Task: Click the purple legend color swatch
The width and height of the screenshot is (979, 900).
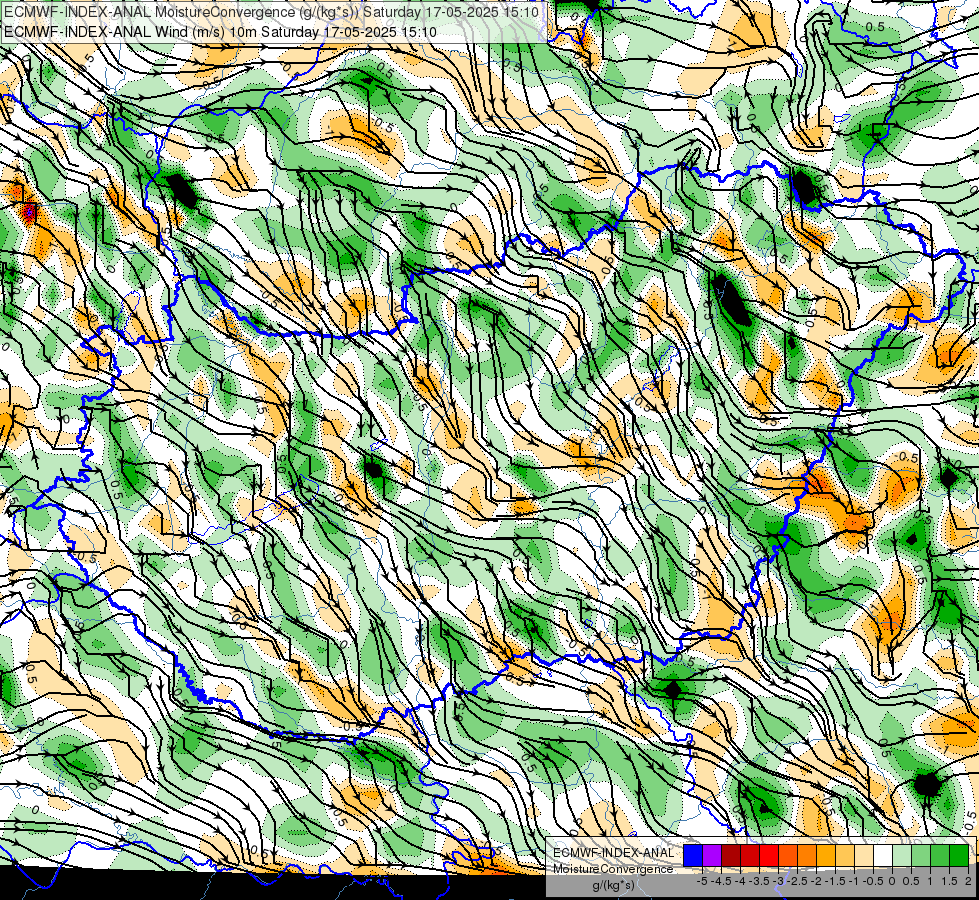Action: coord(712,855)
